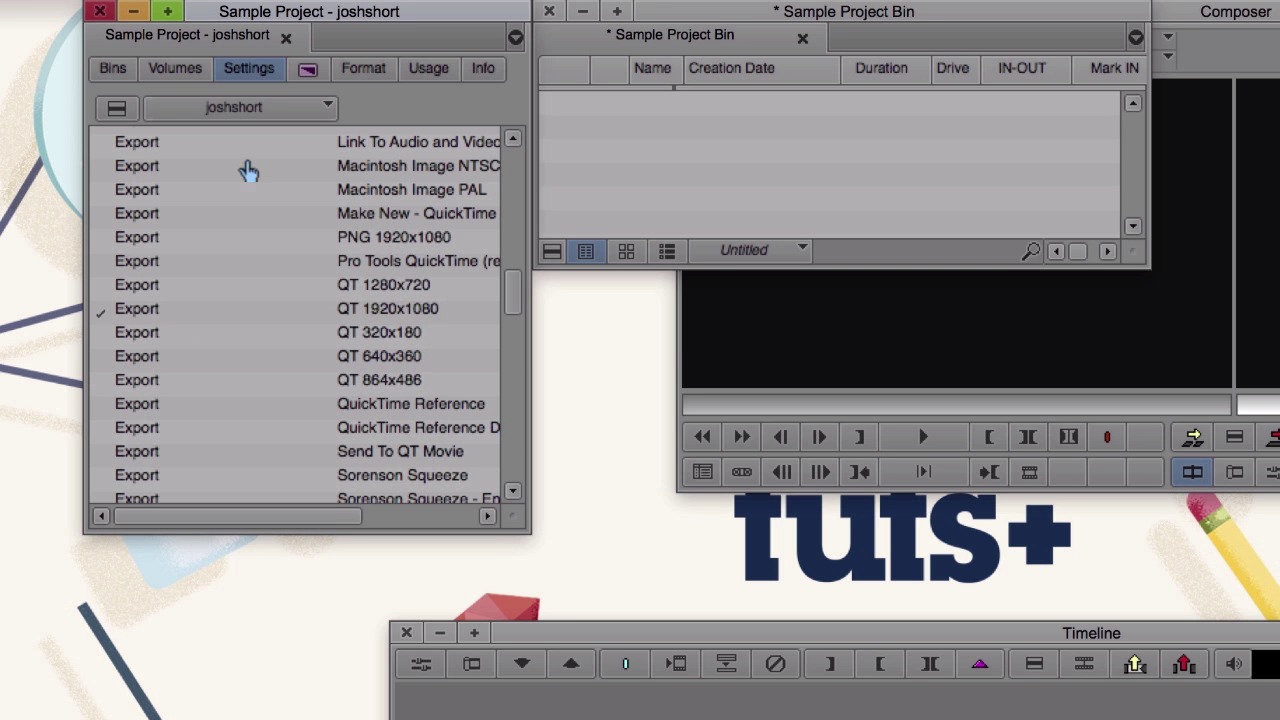
Task: Open the joshshort user profile dropdown
Action: 240,107
